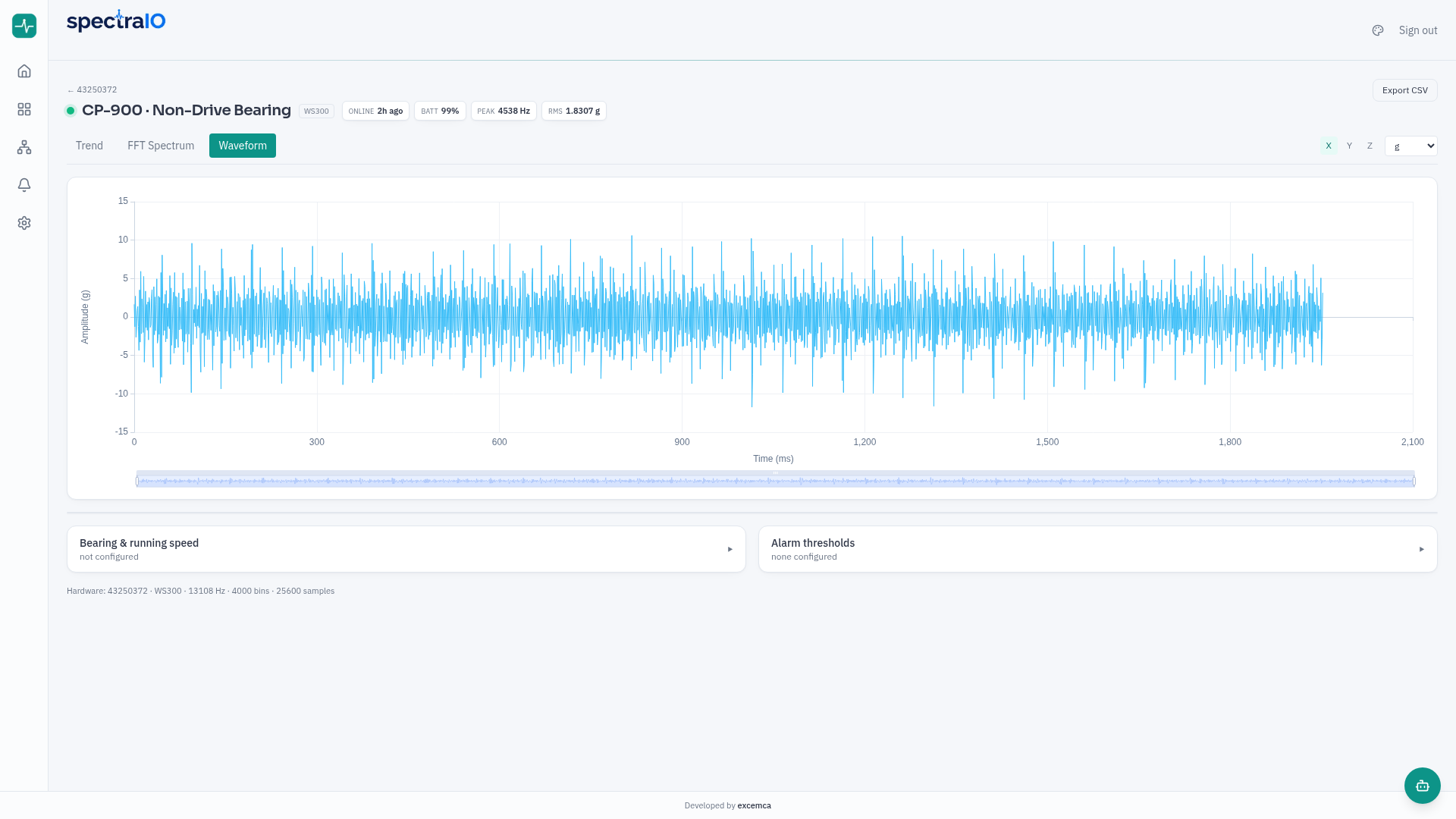
Task: Click CP-900 Non-Drive Bearing title
Action: 187,110
